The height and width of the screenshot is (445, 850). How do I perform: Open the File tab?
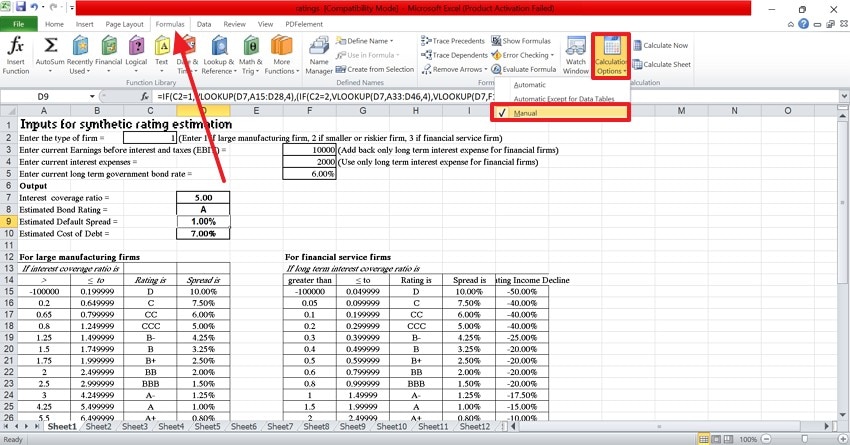coord(18,24)
